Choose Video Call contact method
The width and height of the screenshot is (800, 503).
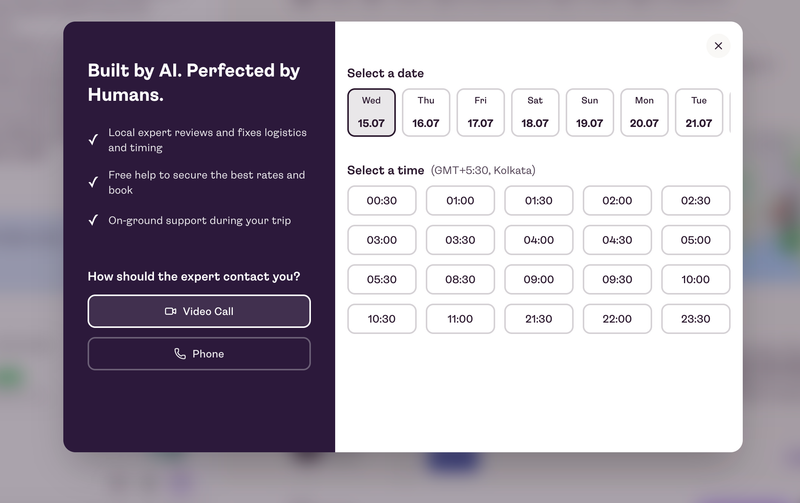tap(199, 311)
